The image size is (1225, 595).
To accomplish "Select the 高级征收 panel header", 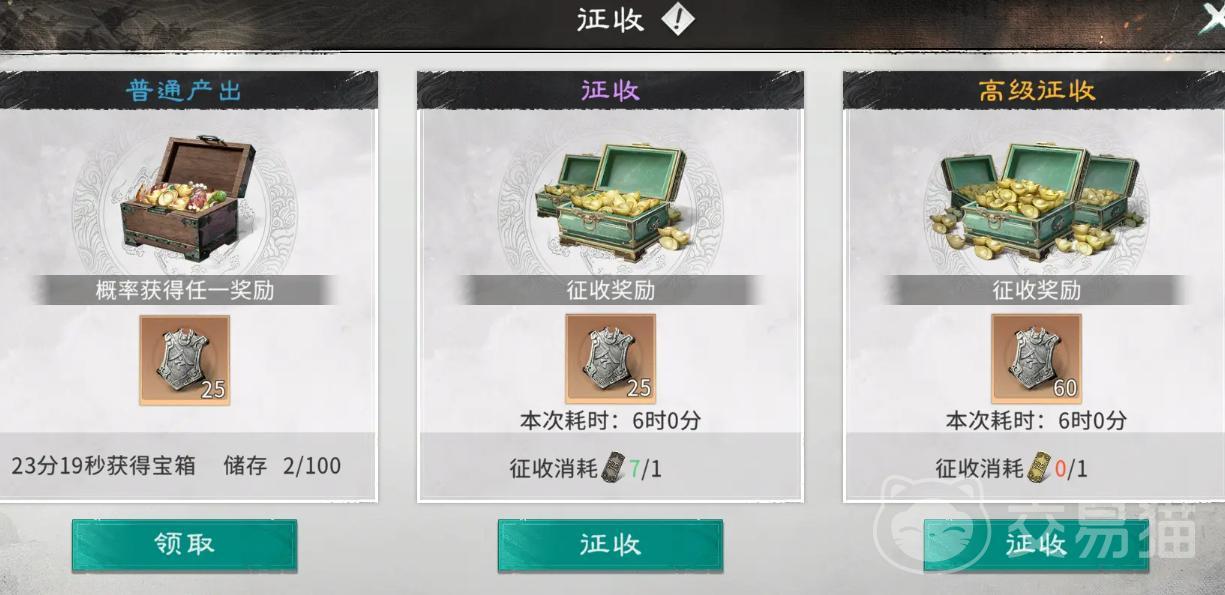I will 1036,91.
